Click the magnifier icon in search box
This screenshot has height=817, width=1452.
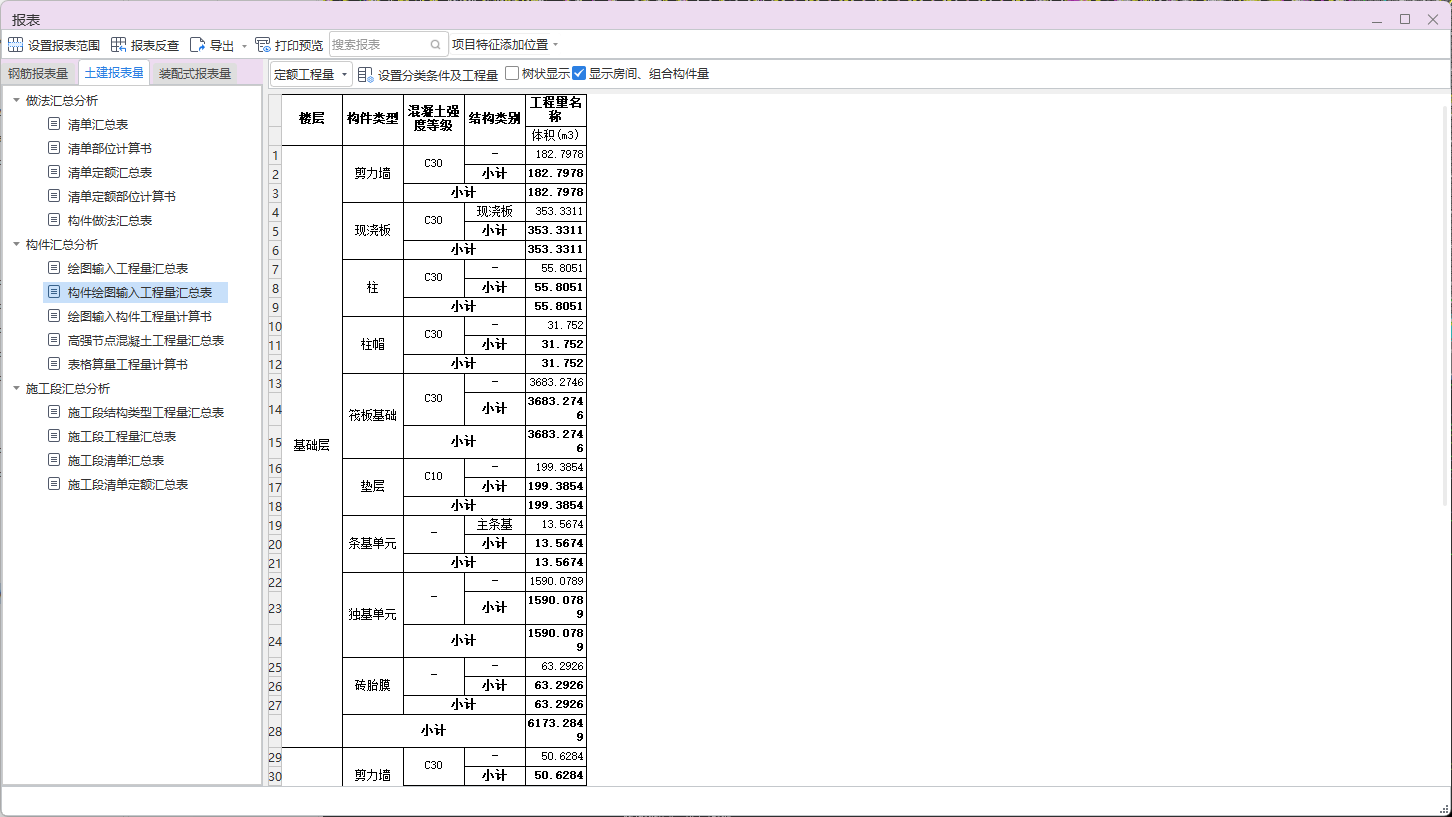point(436,45)
